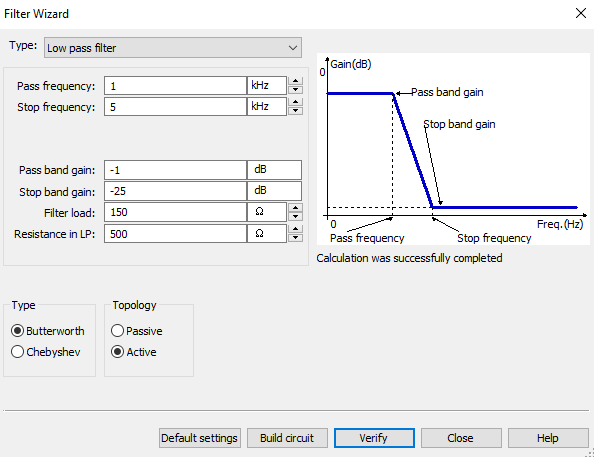Open the filter Type dropdown
This screenshot has height=457, width=594.
pyautogui.click(x=173, y=48)
